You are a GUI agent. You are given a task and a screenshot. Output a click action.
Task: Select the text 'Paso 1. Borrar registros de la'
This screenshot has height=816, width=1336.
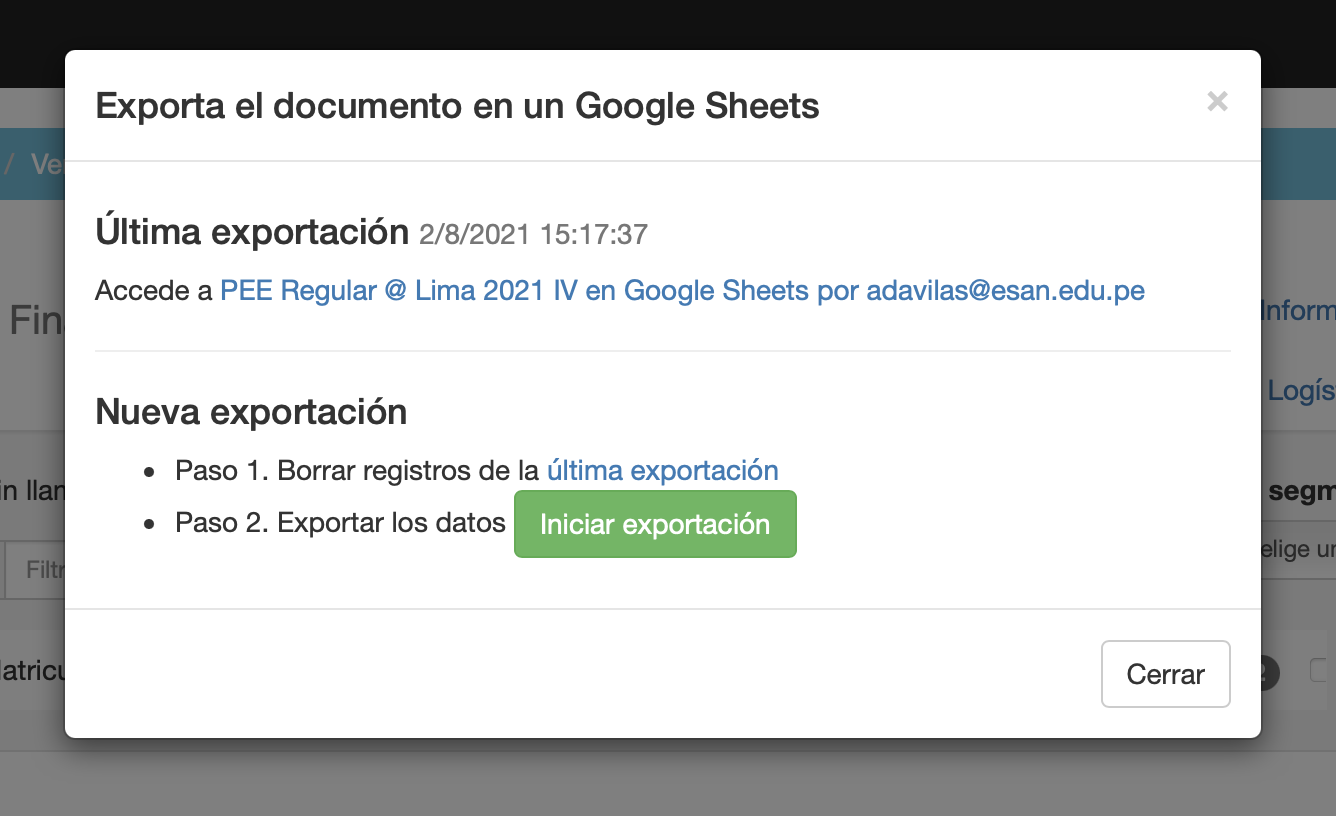pyautogui.click(x=357, y=470)
